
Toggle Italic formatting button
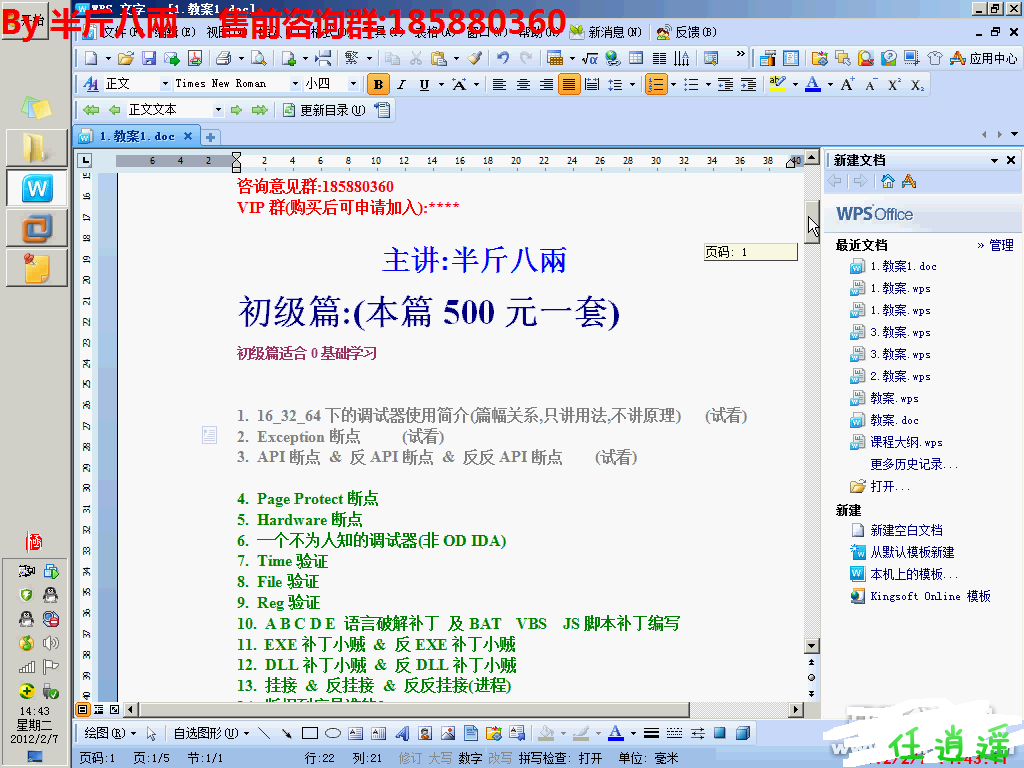(401, 85)
